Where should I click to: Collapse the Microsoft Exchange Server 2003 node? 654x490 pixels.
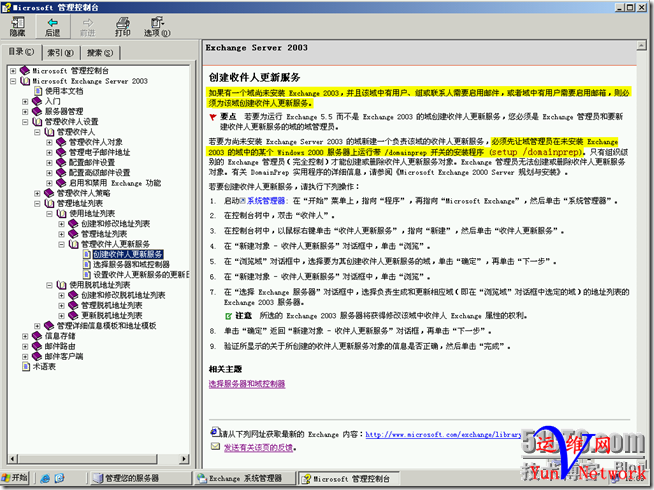point(13,81)
